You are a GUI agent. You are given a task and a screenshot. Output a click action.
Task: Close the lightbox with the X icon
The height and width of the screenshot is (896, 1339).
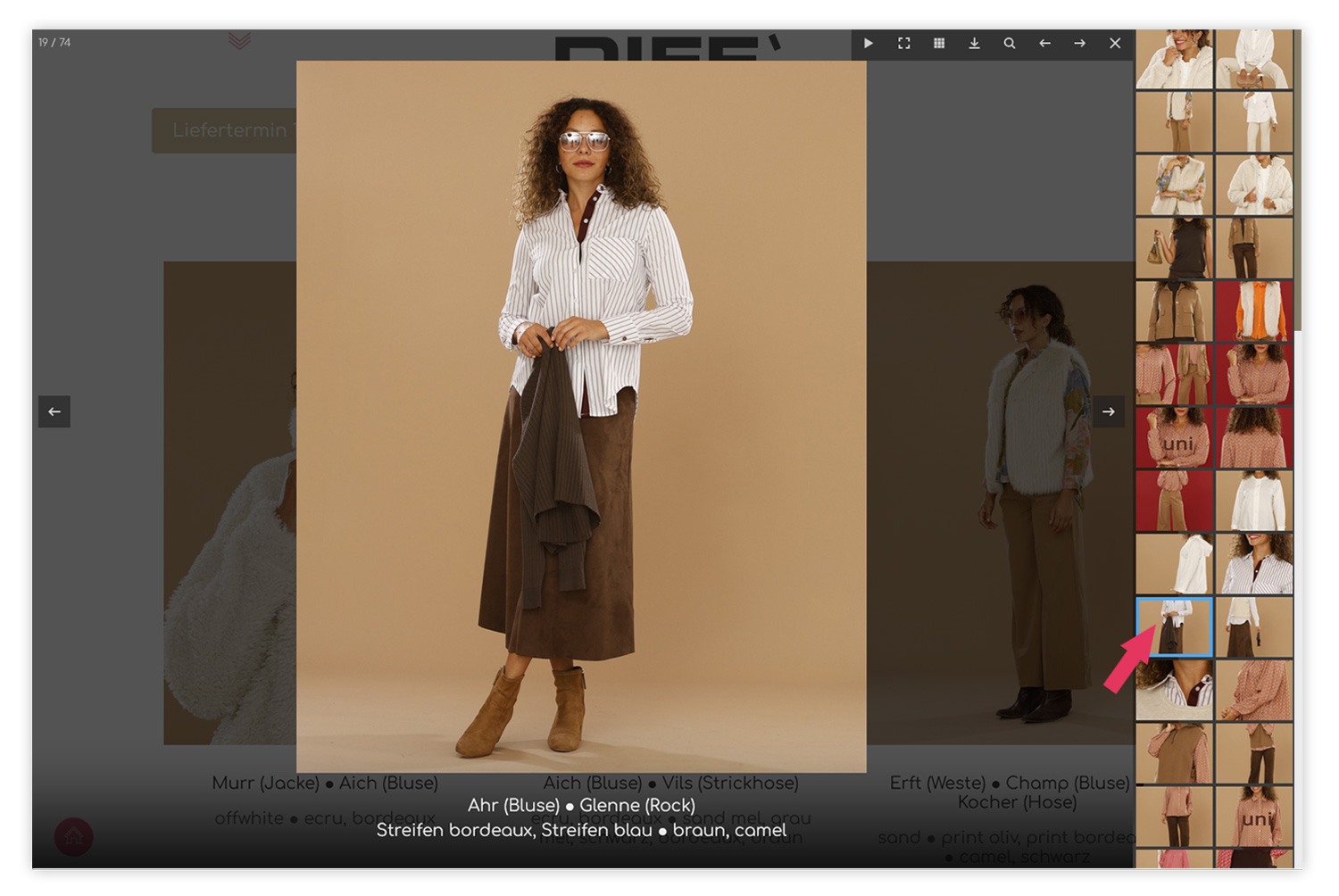click(x=1115, y=43)
